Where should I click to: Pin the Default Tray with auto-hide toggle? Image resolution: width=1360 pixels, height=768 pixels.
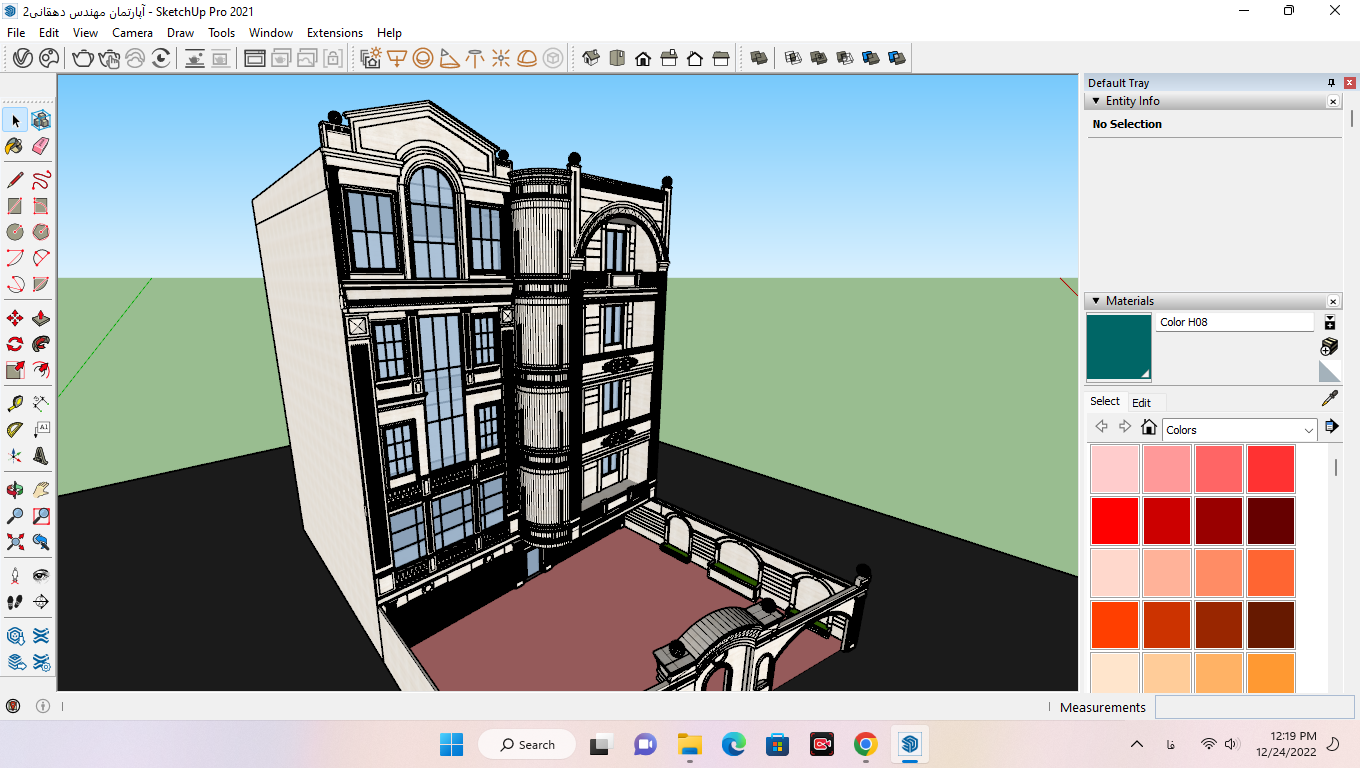click(x=1331, y=83)
